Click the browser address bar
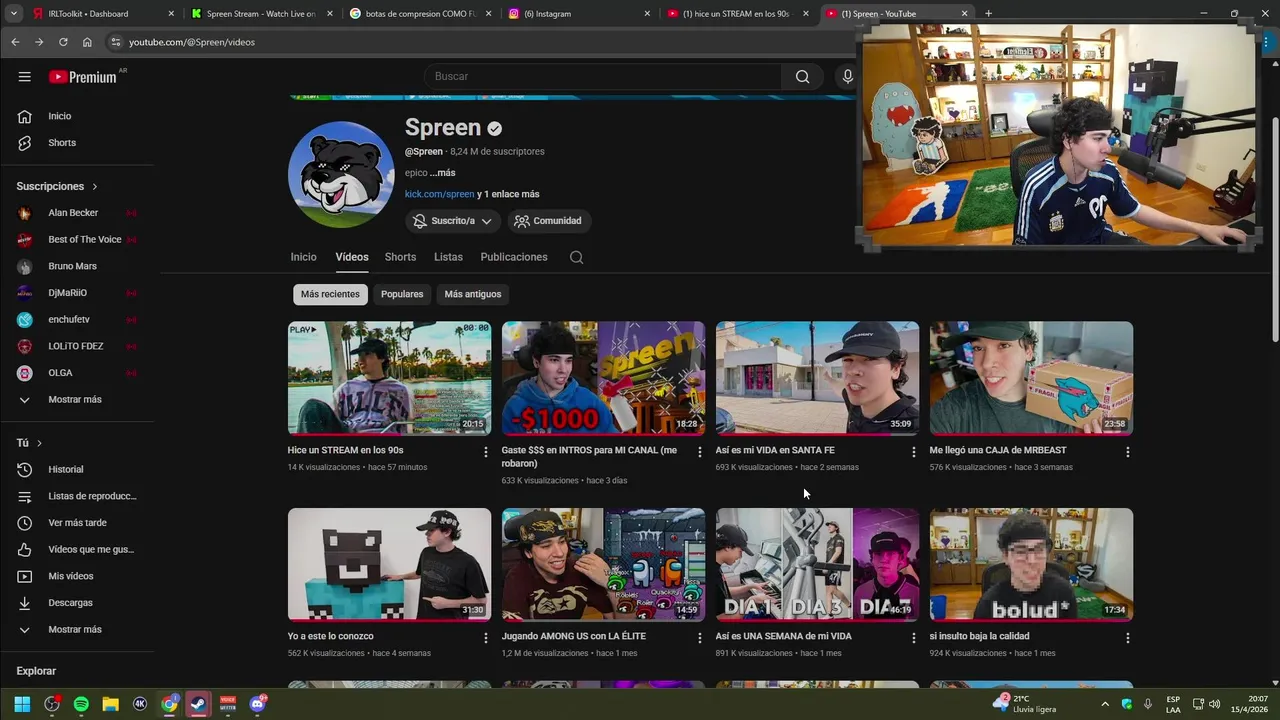This screenshot has width=1280, height=720. pos(480,42)
